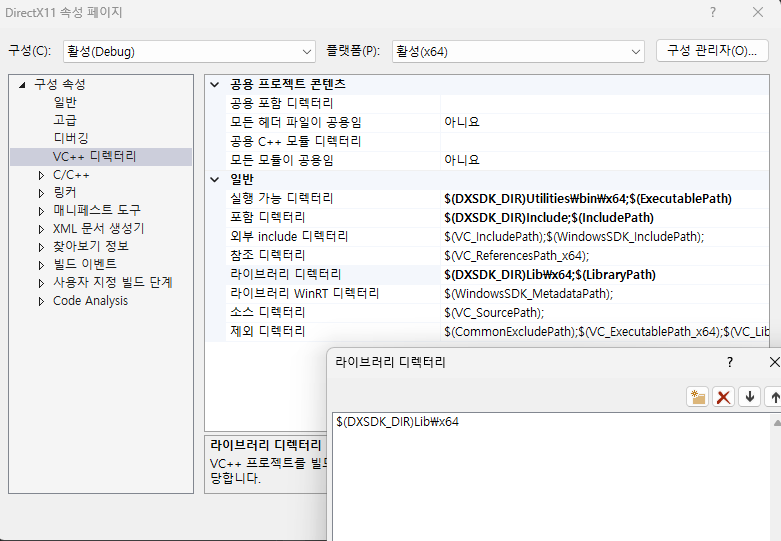The image size is (781, 541).
Task: Open the 구성 관리자(O)... button
Action: 712,51
